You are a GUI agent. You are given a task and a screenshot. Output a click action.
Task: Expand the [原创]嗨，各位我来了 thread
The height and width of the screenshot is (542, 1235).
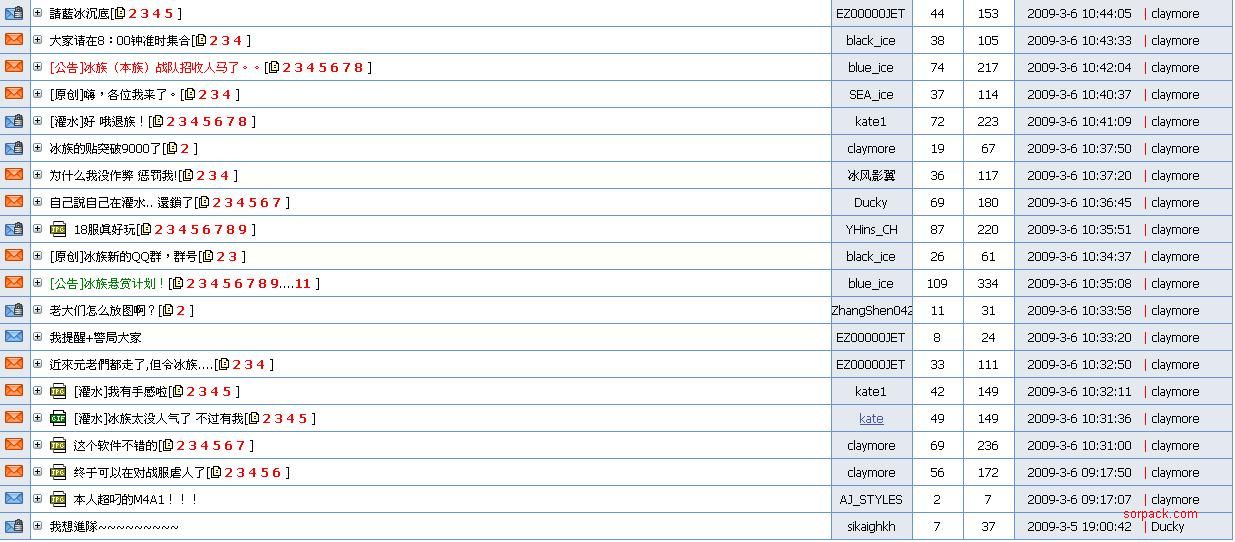click(x=38, y=94)
